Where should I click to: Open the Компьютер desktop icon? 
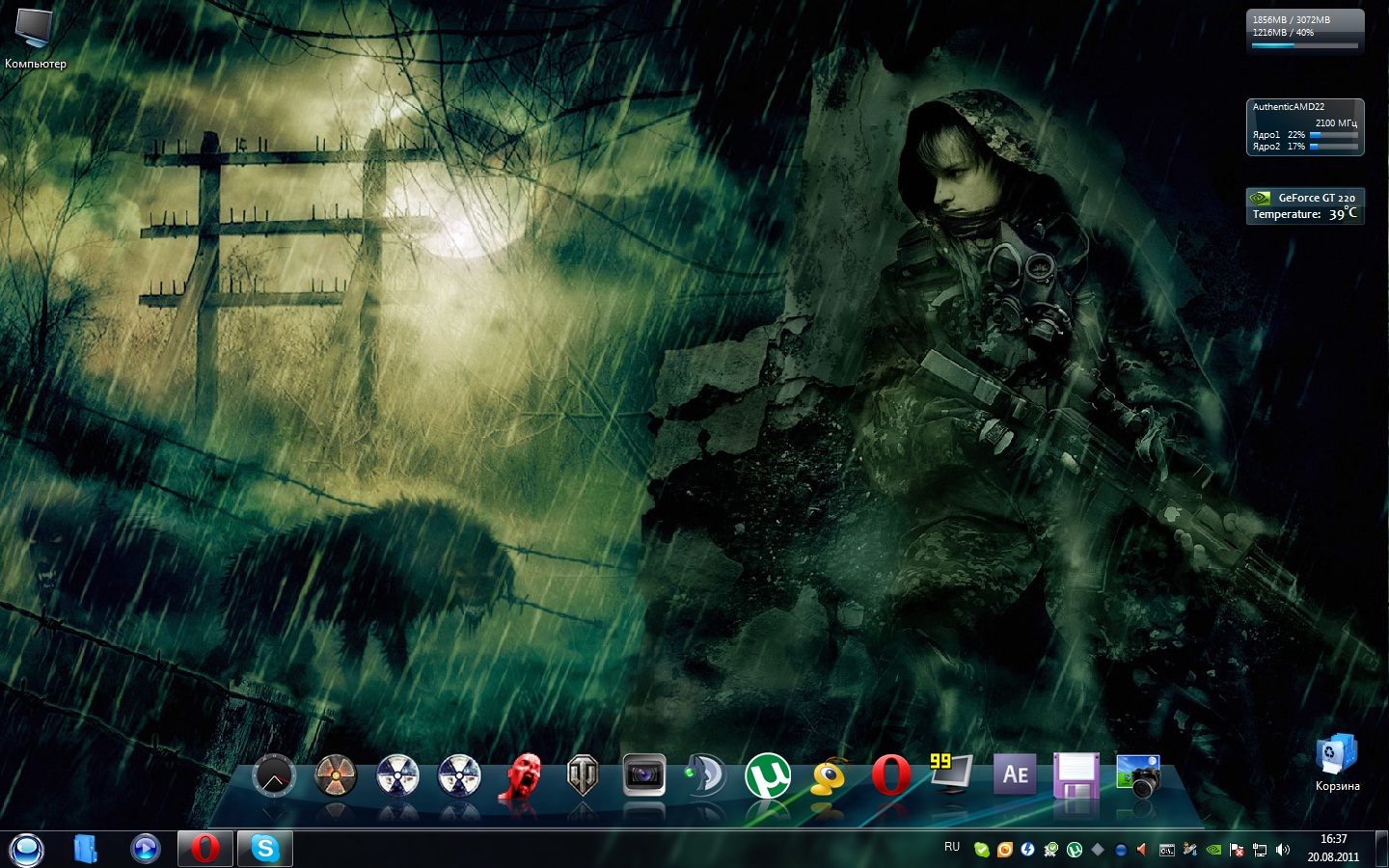[x=35, y=37]
